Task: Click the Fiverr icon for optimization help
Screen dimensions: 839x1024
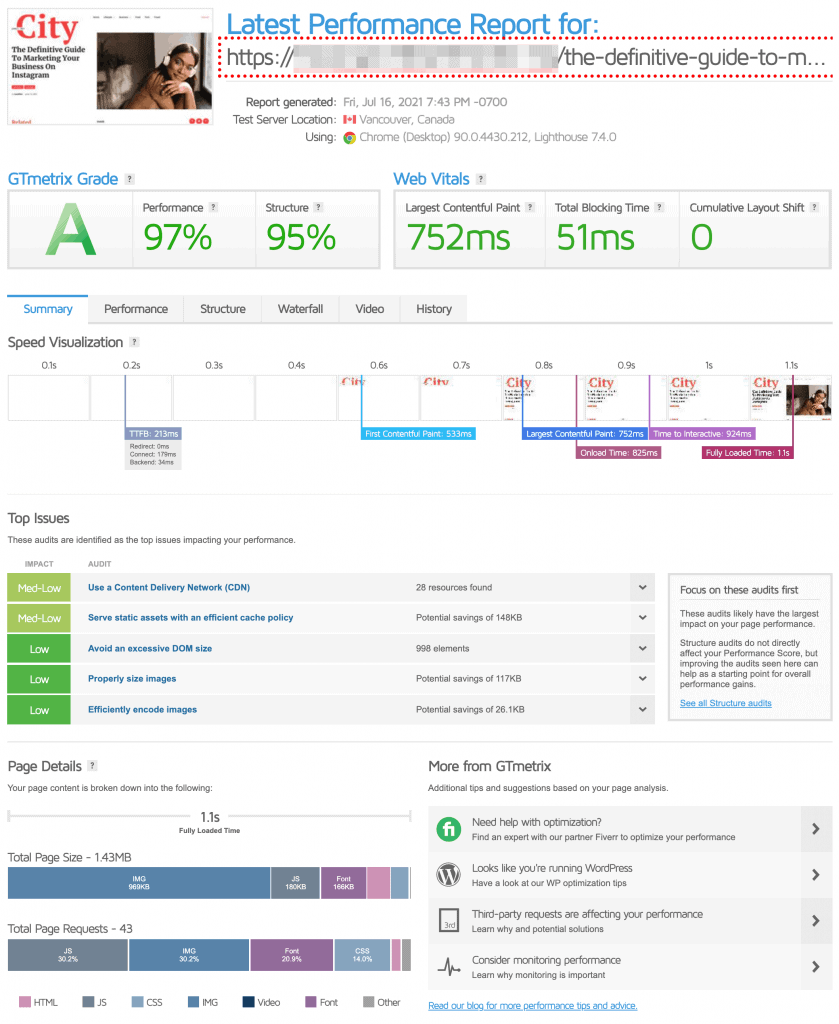Action: pos(449,829)
